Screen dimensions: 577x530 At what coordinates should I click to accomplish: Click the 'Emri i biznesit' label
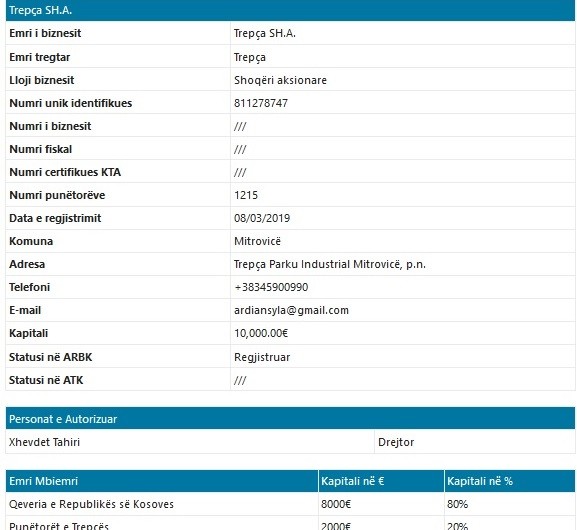point(45,33)
